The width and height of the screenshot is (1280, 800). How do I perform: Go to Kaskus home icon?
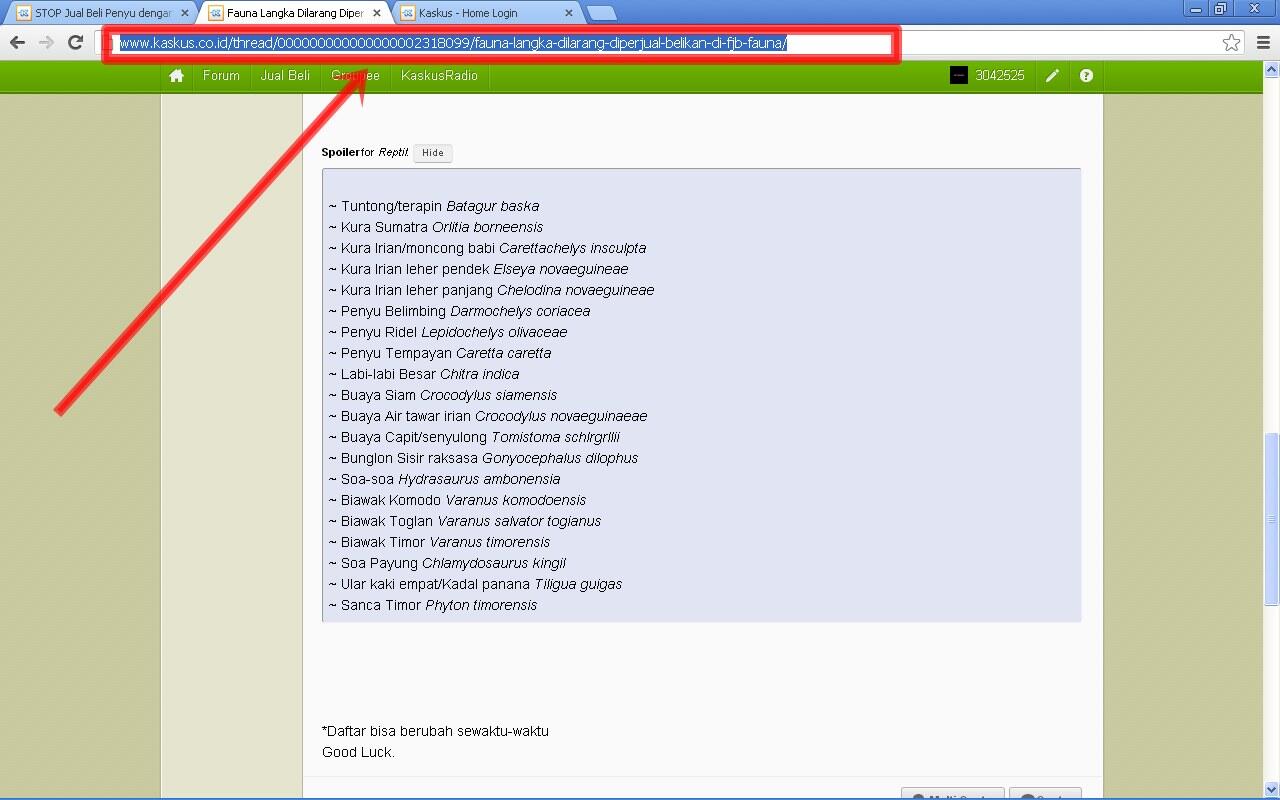pos(177,76)
